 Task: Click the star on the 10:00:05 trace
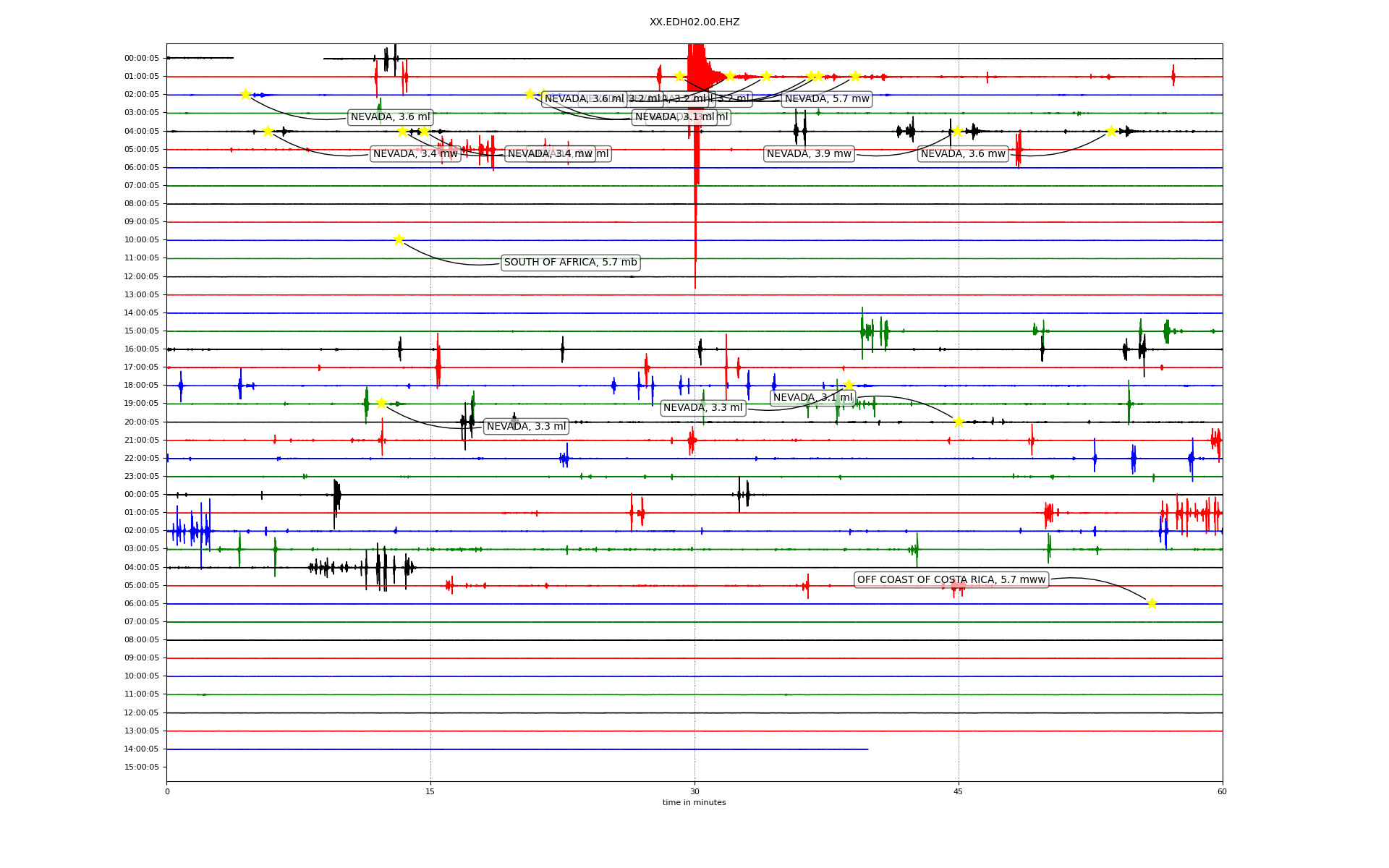(399, 239)
